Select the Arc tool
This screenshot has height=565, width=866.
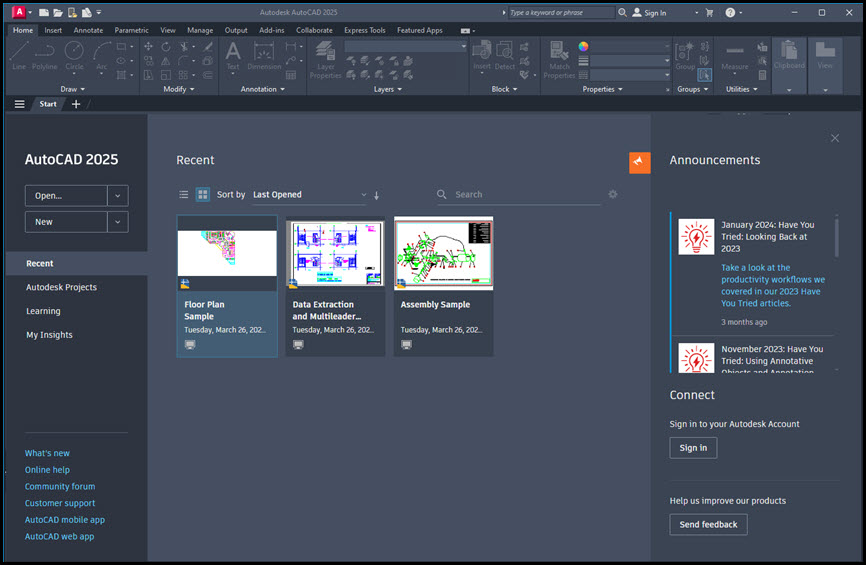point(102,55)
